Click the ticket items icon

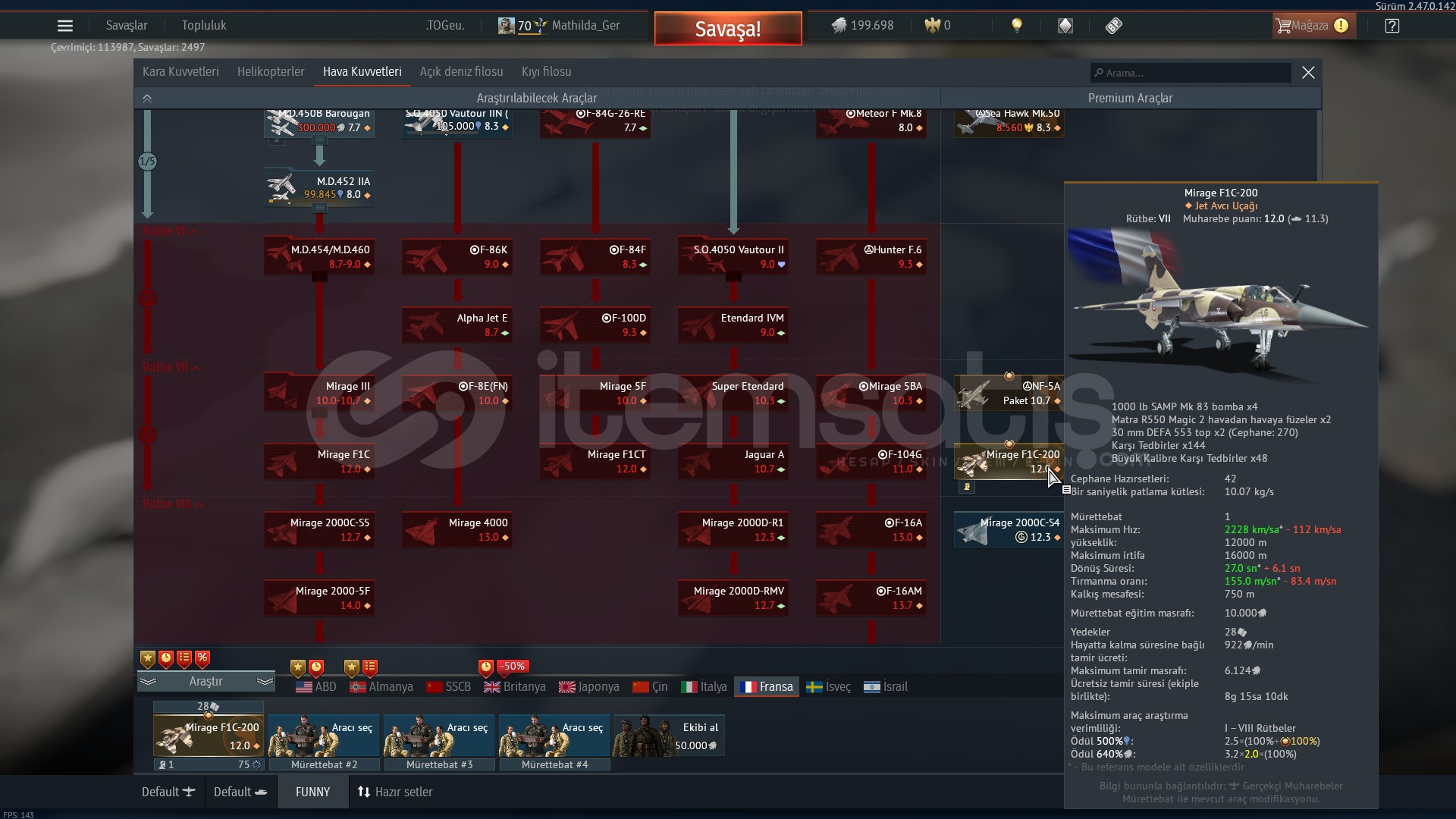click(x=1113, y=26)
